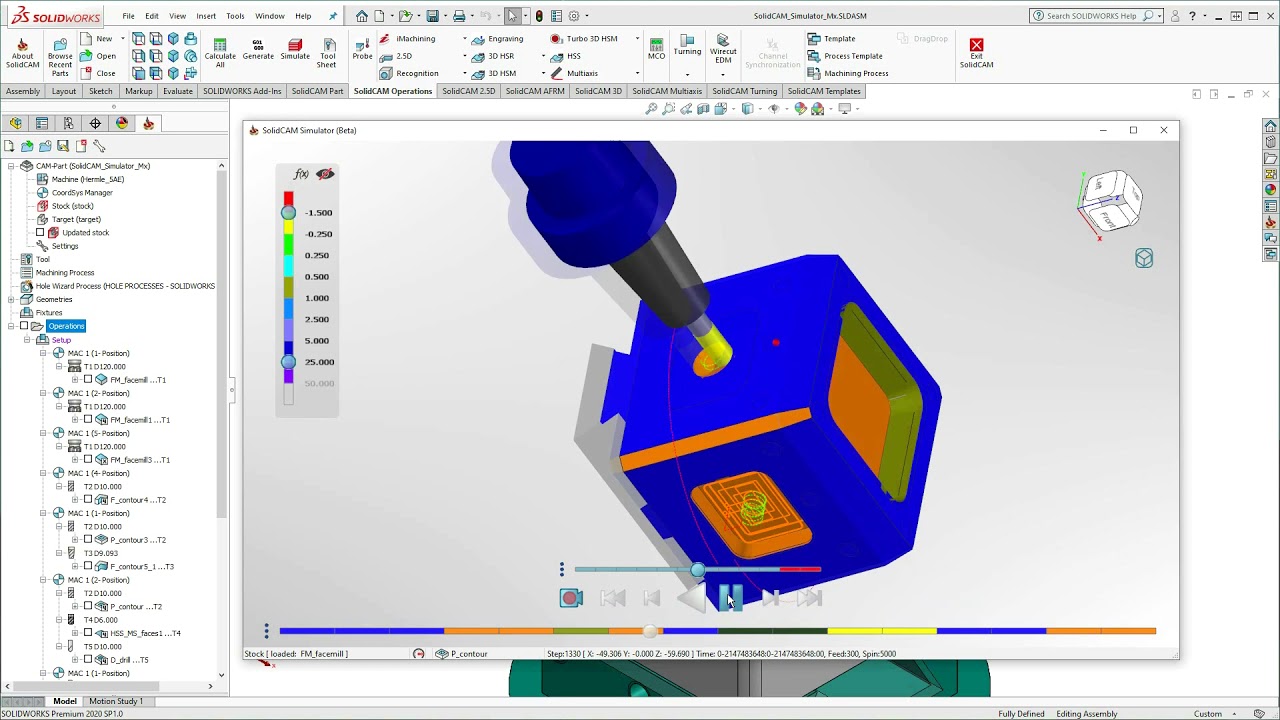Open the DisplayManager color ball tab
Image resolution: width=1280 pixels, height=720 pixels.
(122, 123)
